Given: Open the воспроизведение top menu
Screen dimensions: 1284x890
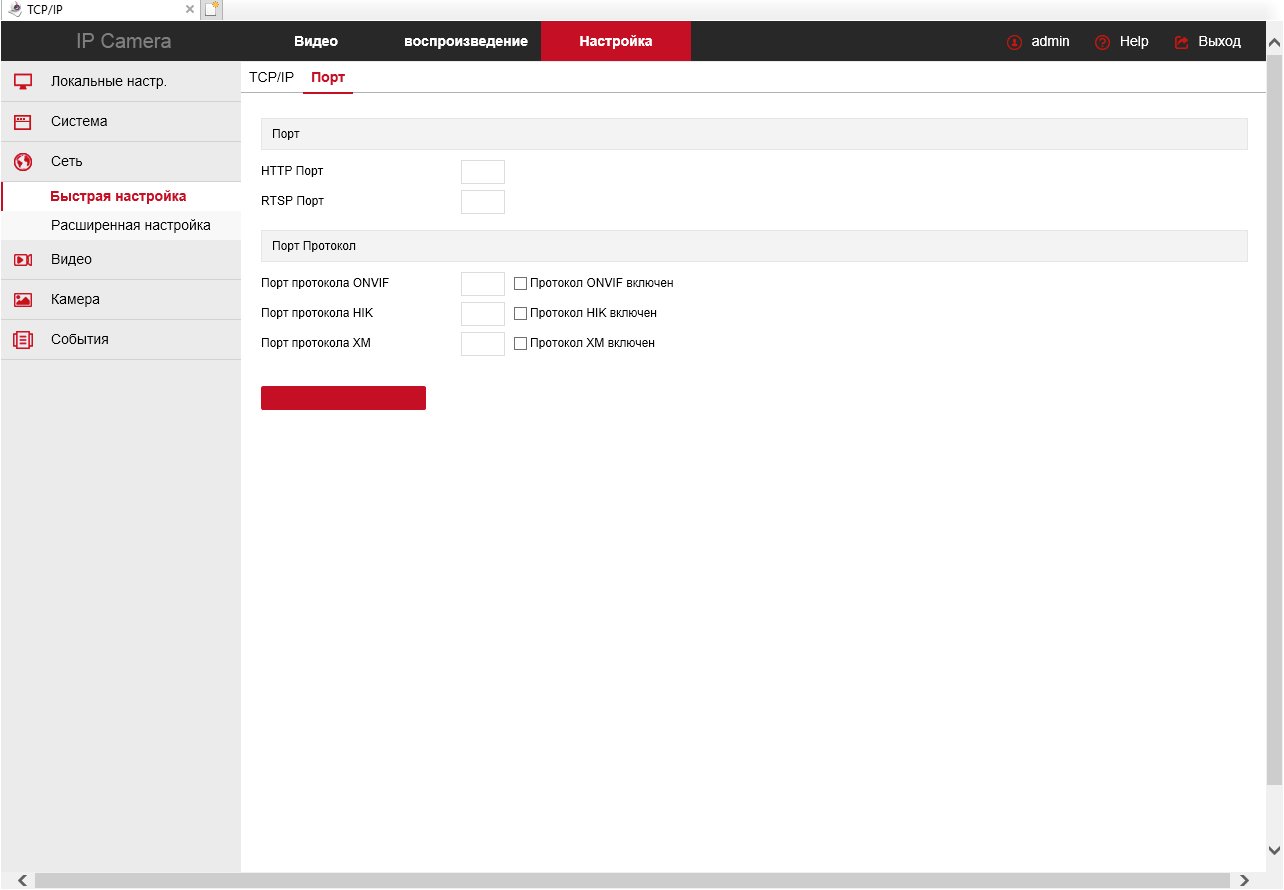Looking at the screenshot, I should pos(465,42).
